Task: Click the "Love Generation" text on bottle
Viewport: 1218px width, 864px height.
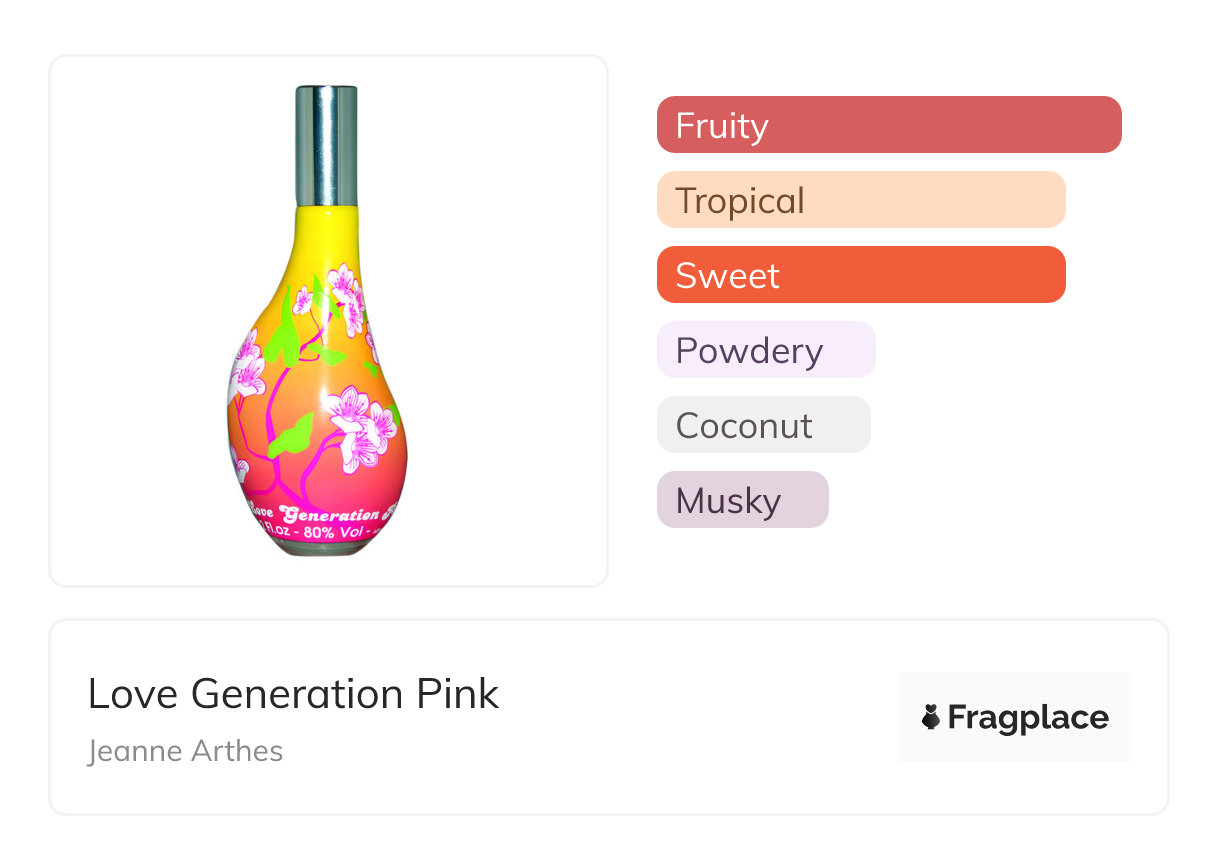Action: pos(322,513)
